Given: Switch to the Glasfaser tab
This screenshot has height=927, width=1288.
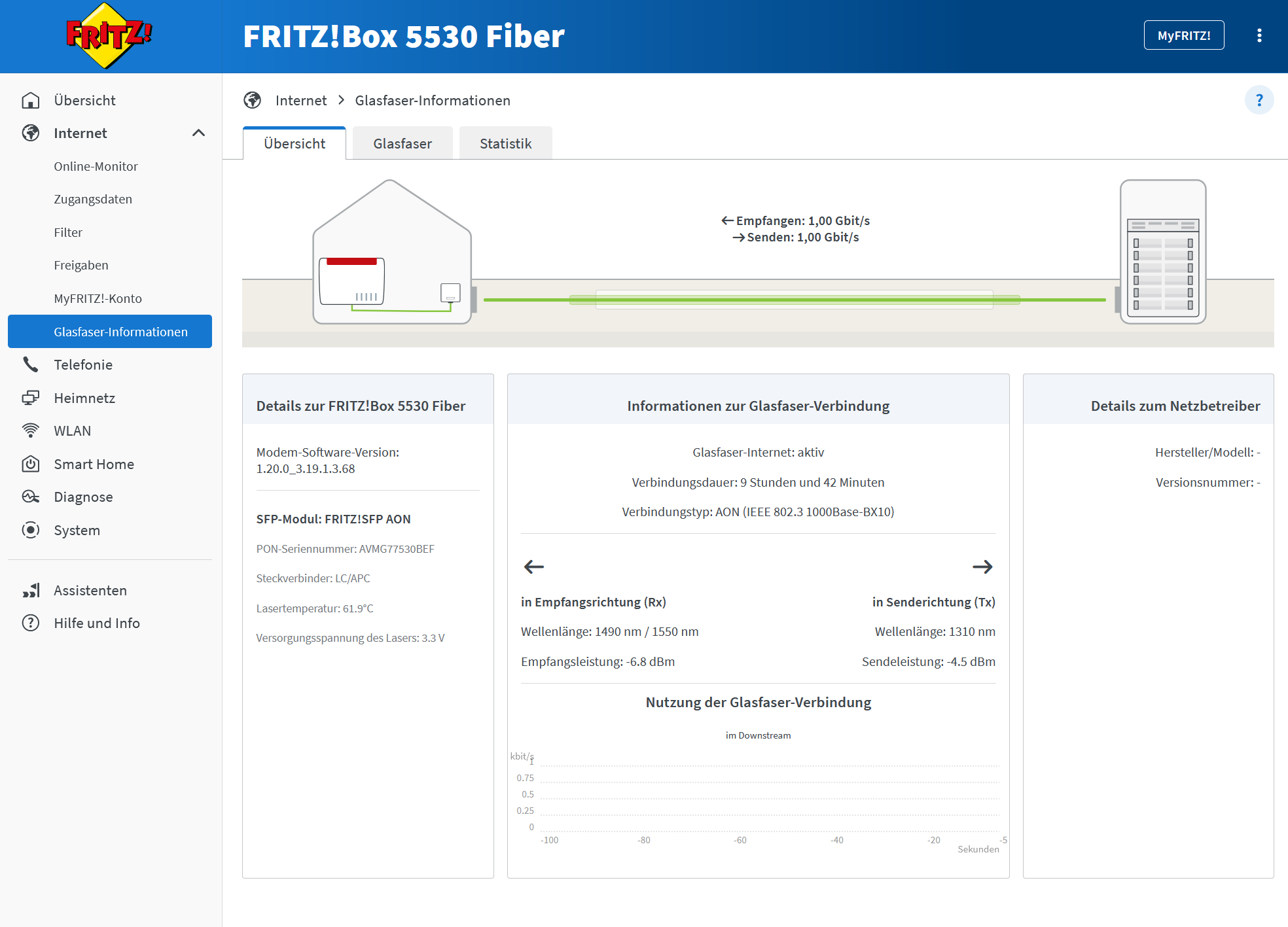Looking at the screenshot, I should click(x=402, y=143).
